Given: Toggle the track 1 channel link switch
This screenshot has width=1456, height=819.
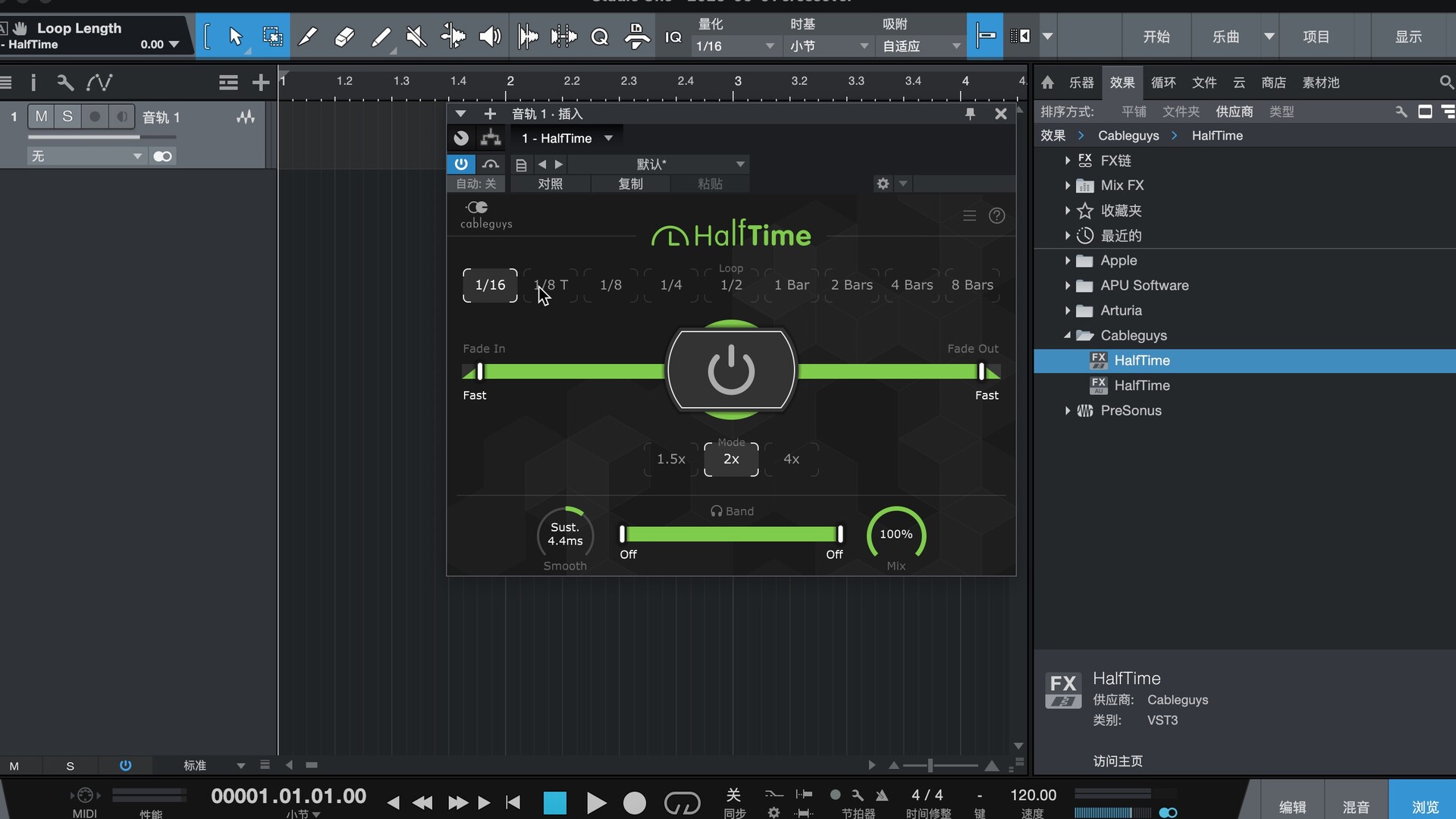Looking at the screenshot, I should [162, 156].
